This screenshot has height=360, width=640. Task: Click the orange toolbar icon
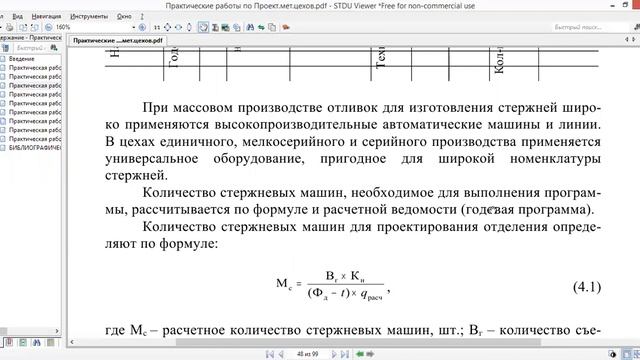pyautogui.click(x=286, y=27)
